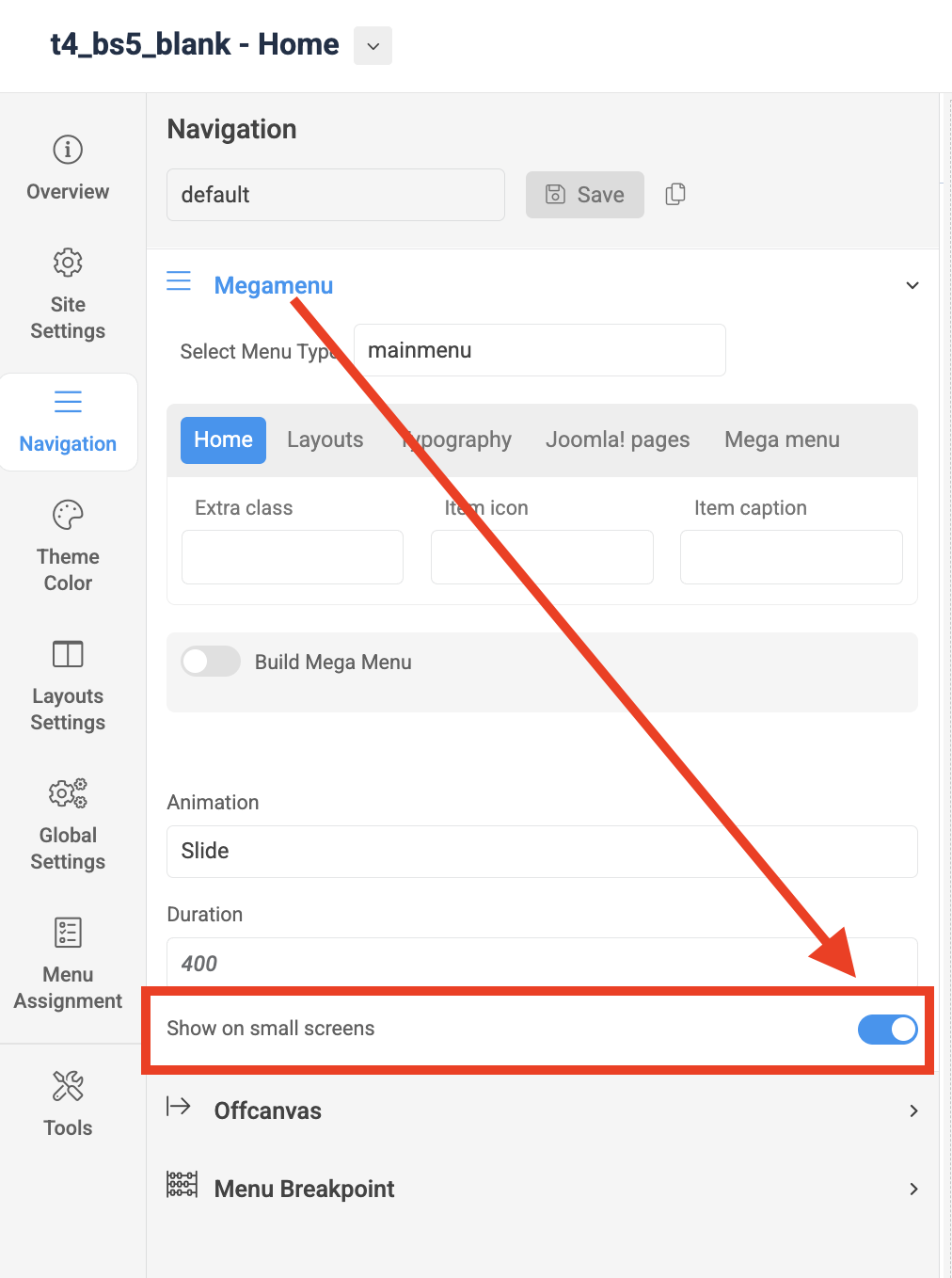Image resolution: width=952 pixels, height=1278 pixels.
Task: Click the Item caption input field
Action: [x=791, y=557]
